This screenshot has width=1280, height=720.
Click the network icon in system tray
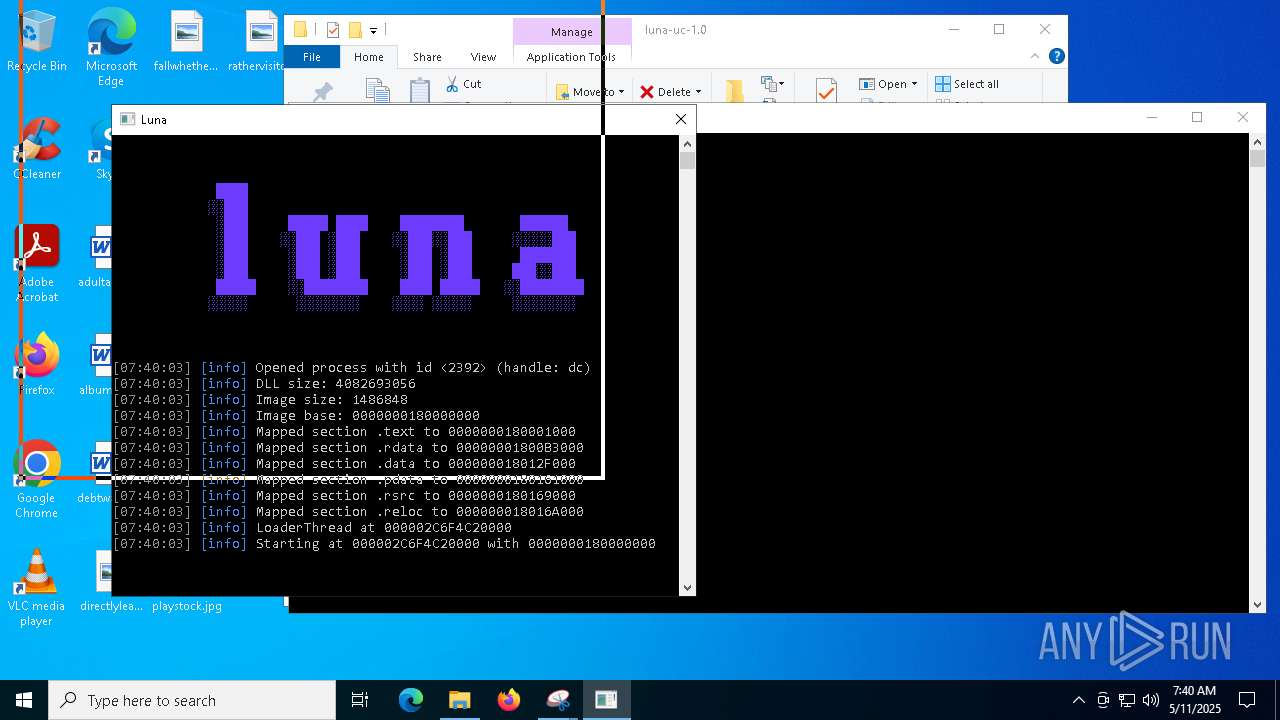[x=1127, y=700]
